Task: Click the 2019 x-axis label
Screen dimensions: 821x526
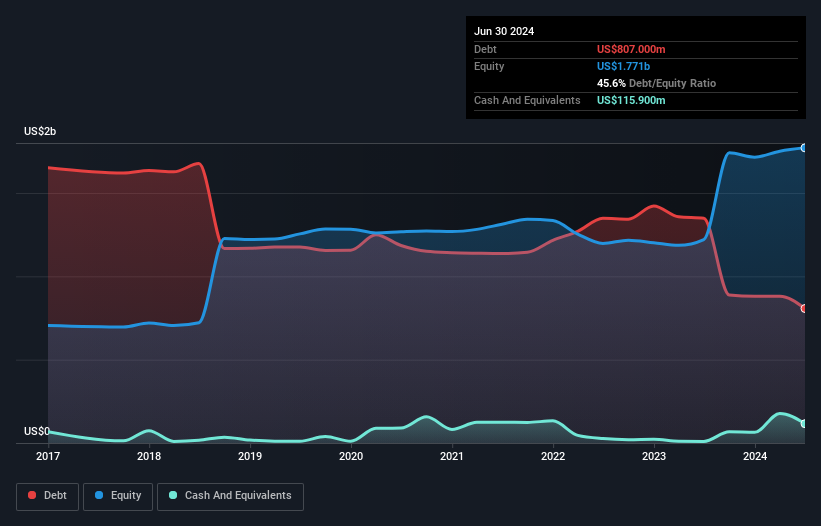Action: [x=250, y=456]
